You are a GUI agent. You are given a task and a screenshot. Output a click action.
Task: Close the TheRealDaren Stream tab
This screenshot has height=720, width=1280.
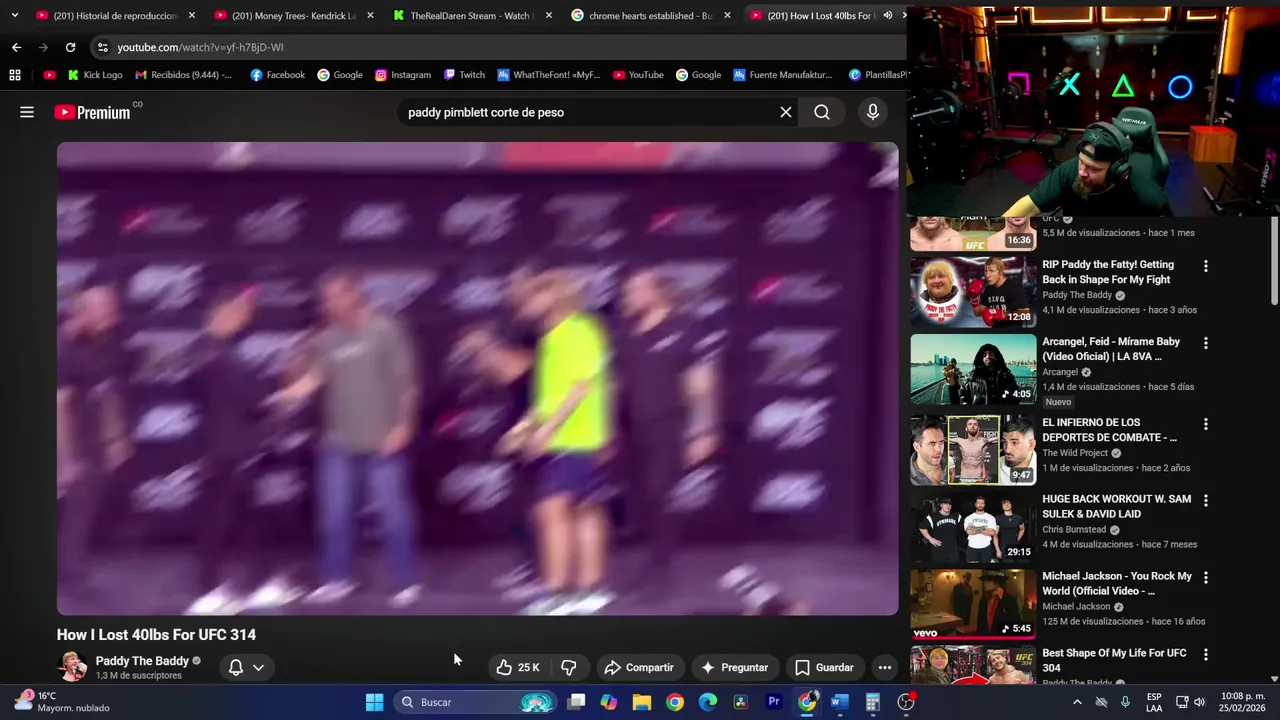548,15
